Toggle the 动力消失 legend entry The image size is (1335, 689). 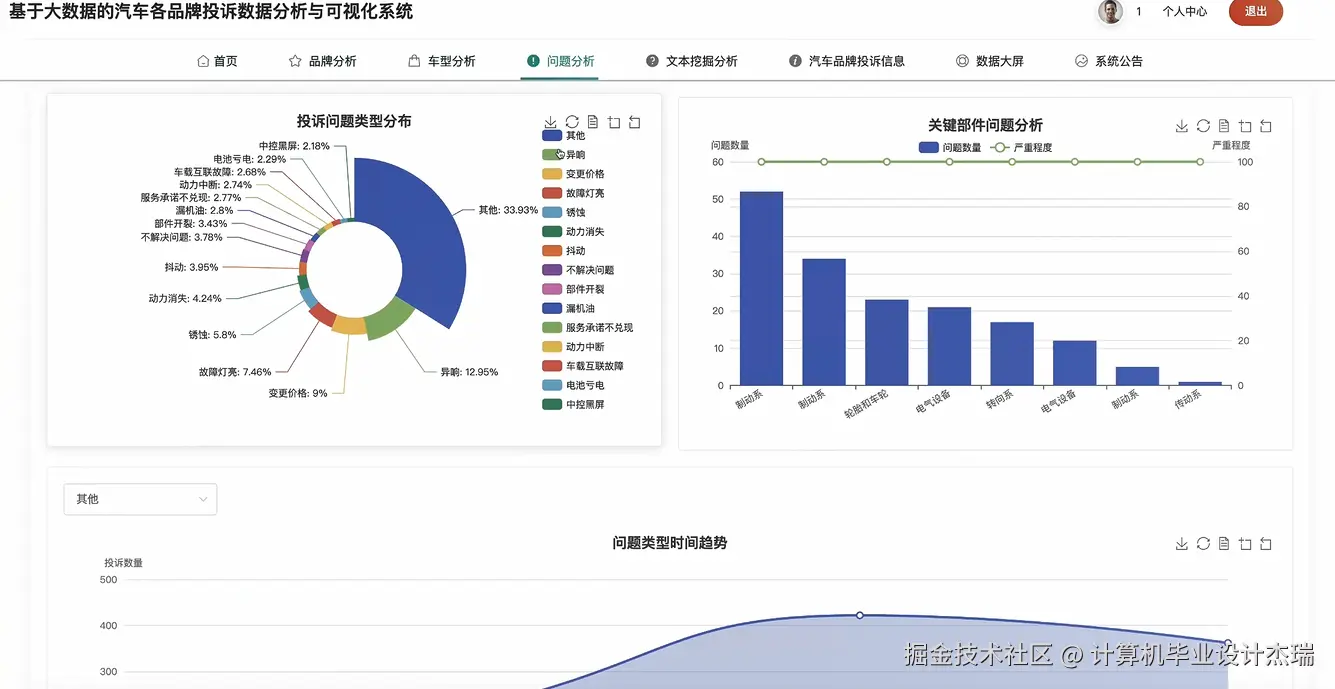click(x=574, y=232)
